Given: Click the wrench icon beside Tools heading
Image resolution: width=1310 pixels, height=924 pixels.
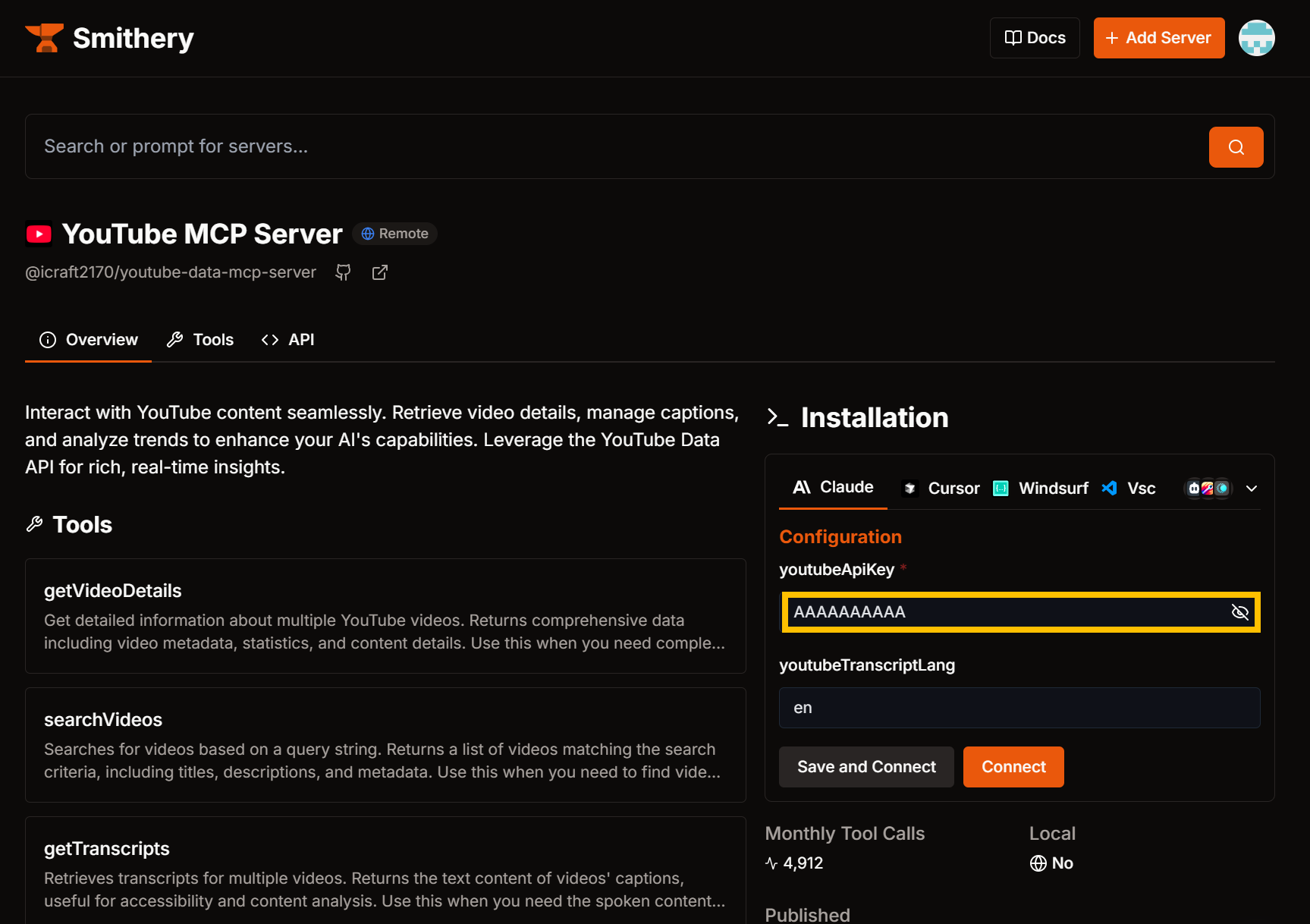Looking at the screenshot, I should tap(34, 524).
